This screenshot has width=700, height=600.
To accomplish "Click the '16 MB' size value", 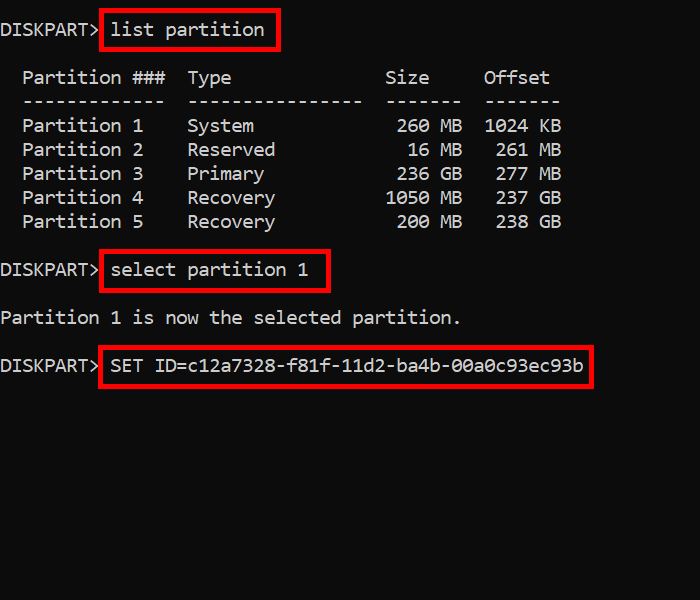I will pyautogui.click(x=435, y=150).
